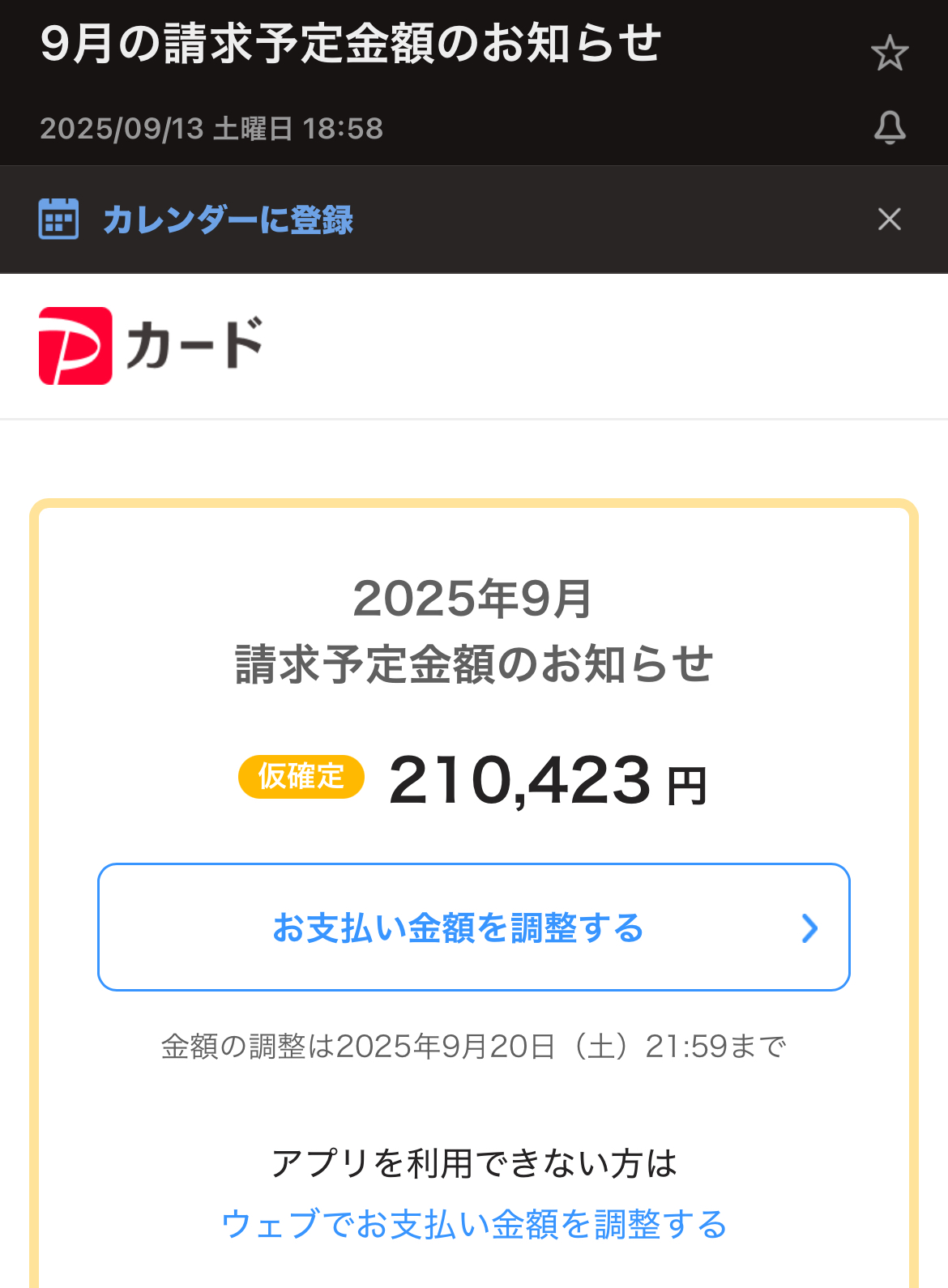Tap the 2025年9月 heading in the card
Screen dimensions: 948x1288
click(x=473, y=599)
